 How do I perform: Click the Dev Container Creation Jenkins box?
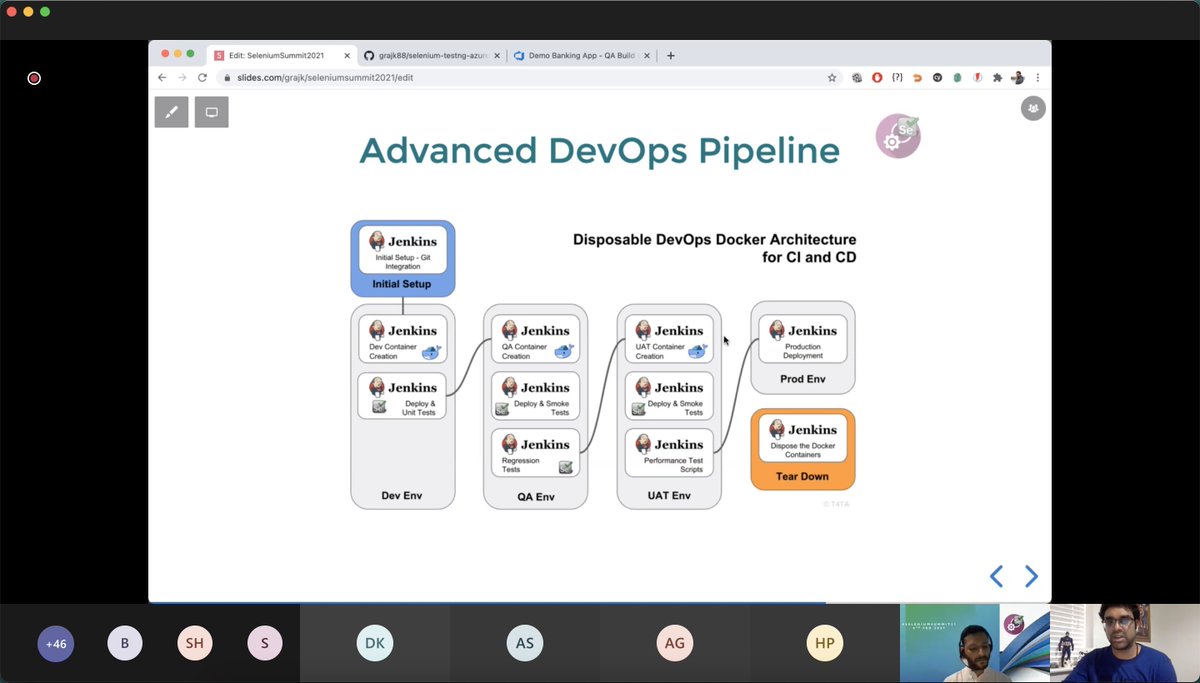[x=403, y=339]
